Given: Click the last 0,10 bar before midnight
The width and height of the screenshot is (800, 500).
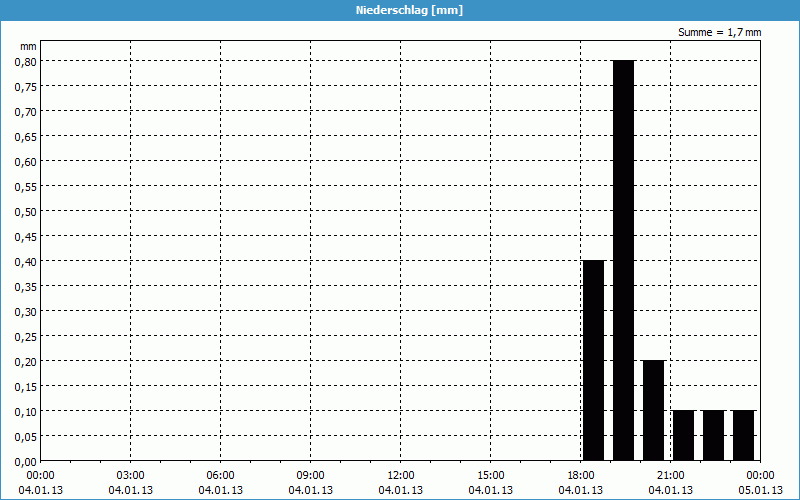Looking at the screenshot, I should [743, 435].
